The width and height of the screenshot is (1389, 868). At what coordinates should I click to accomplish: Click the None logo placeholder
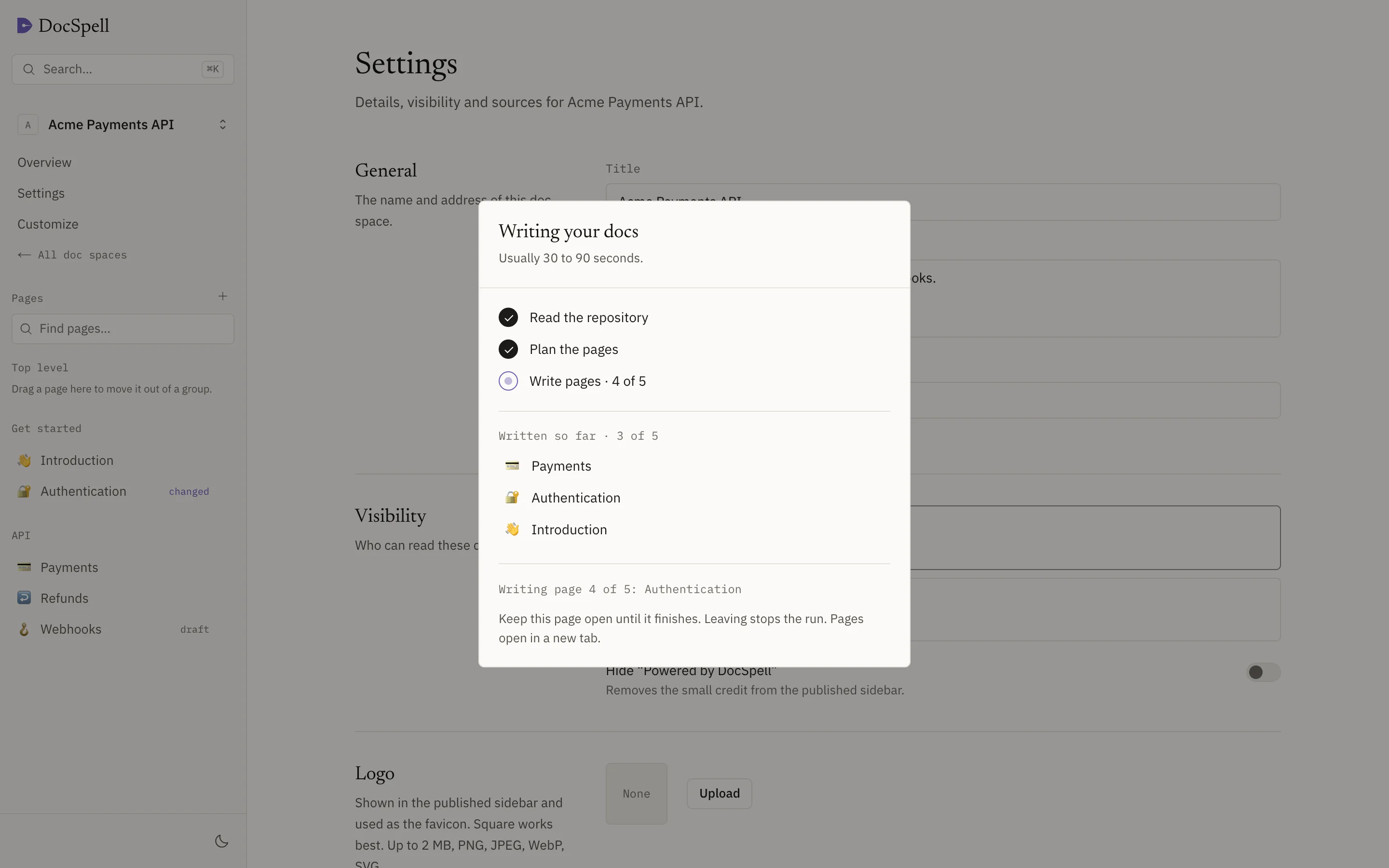pos(636,793)
